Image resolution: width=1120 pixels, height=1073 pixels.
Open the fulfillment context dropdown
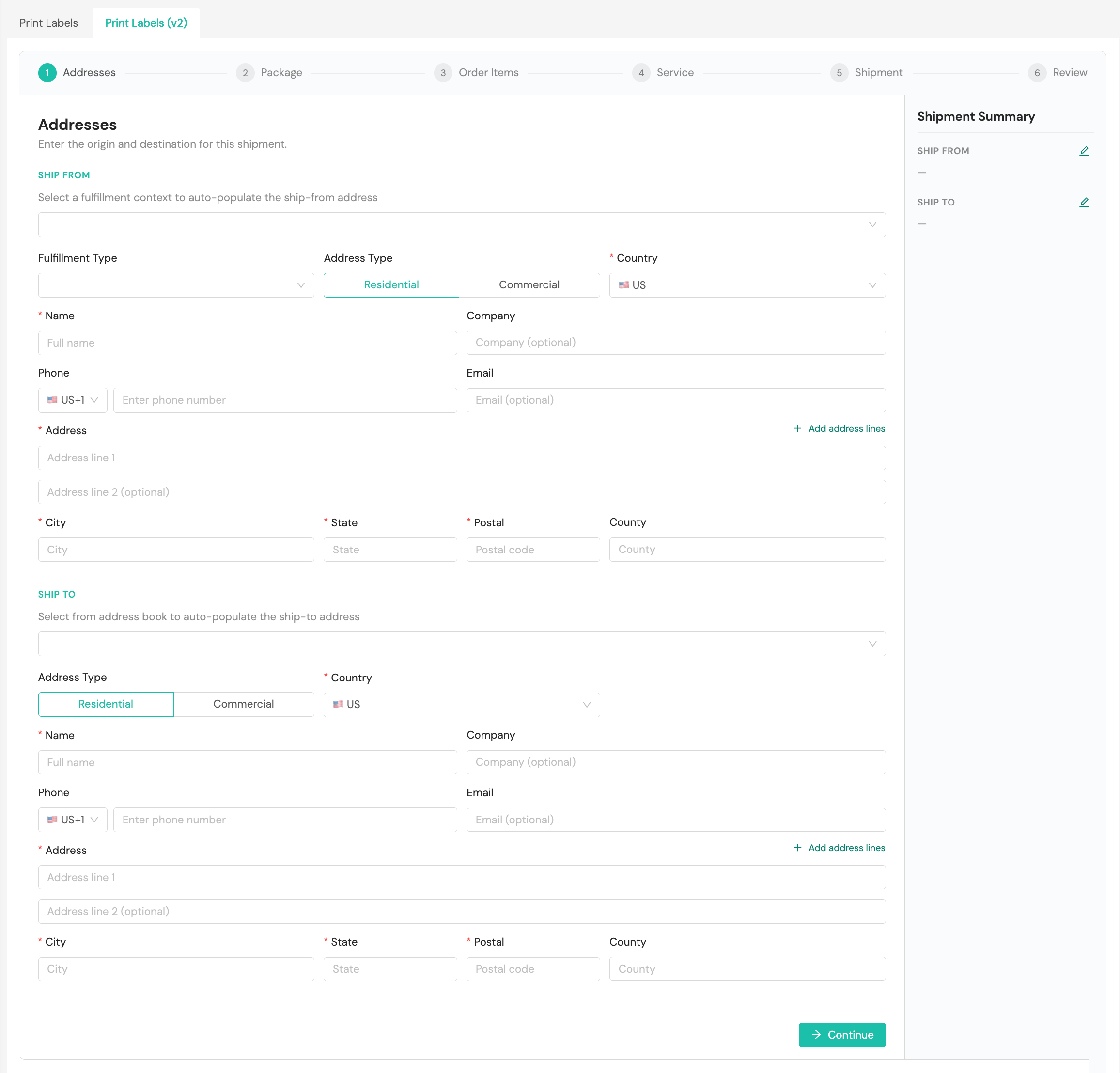461,225
